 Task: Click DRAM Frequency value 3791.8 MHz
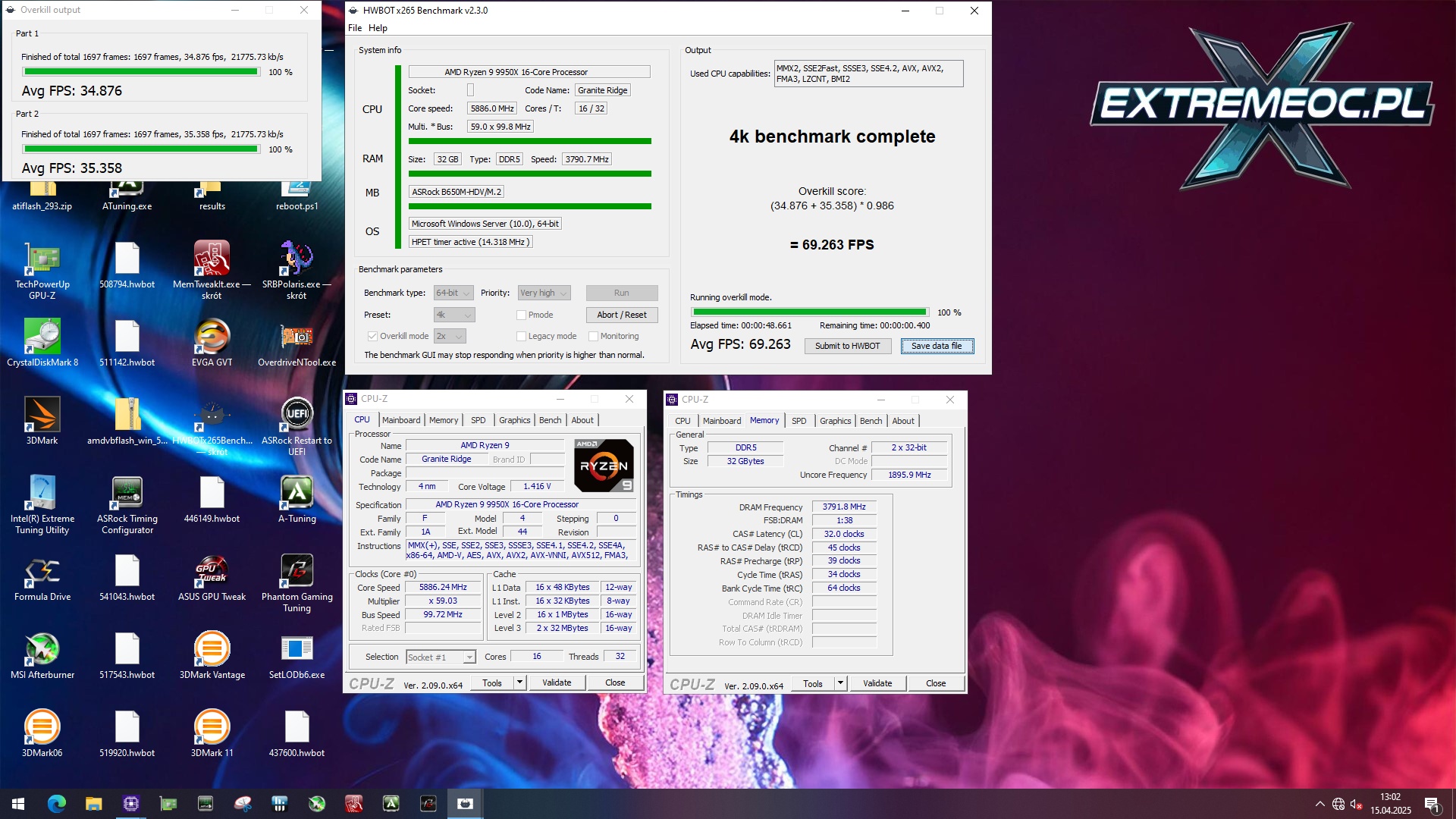click(844, 507)
